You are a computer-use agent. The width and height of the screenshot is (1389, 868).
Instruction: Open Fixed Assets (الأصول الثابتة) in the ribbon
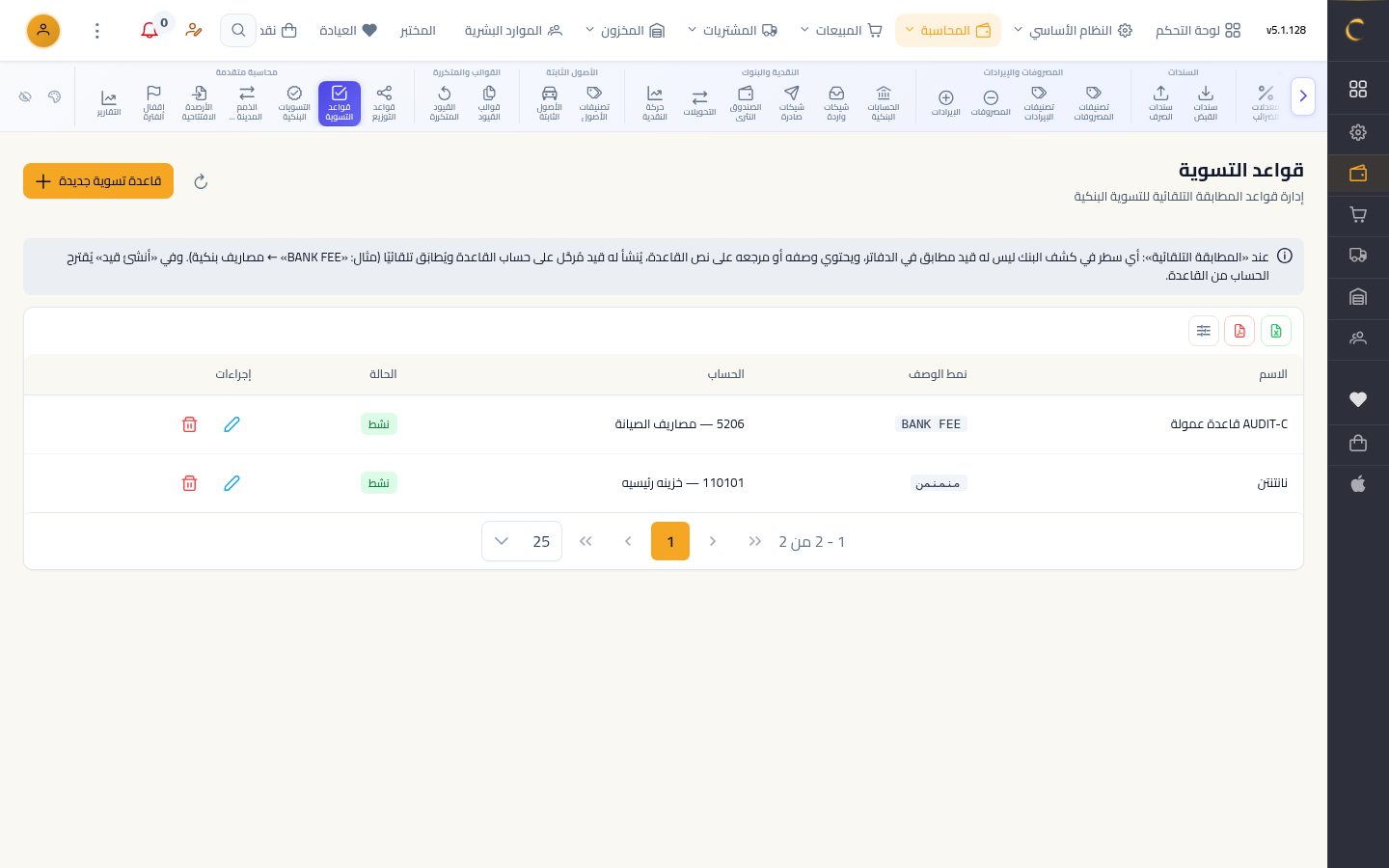(x=550, y=103)
